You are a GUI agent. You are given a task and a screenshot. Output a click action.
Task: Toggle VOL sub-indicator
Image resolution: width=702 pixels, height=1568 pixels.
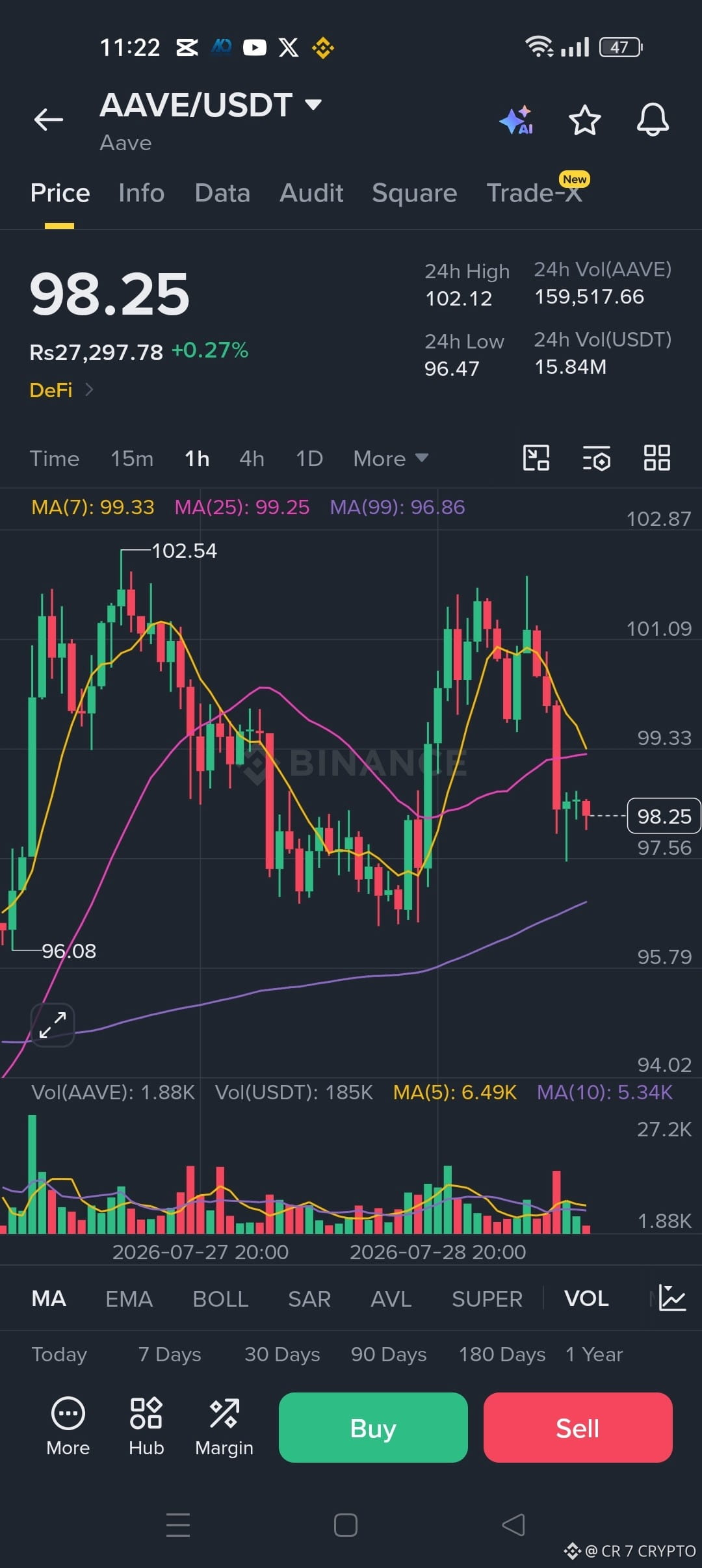586,1298
